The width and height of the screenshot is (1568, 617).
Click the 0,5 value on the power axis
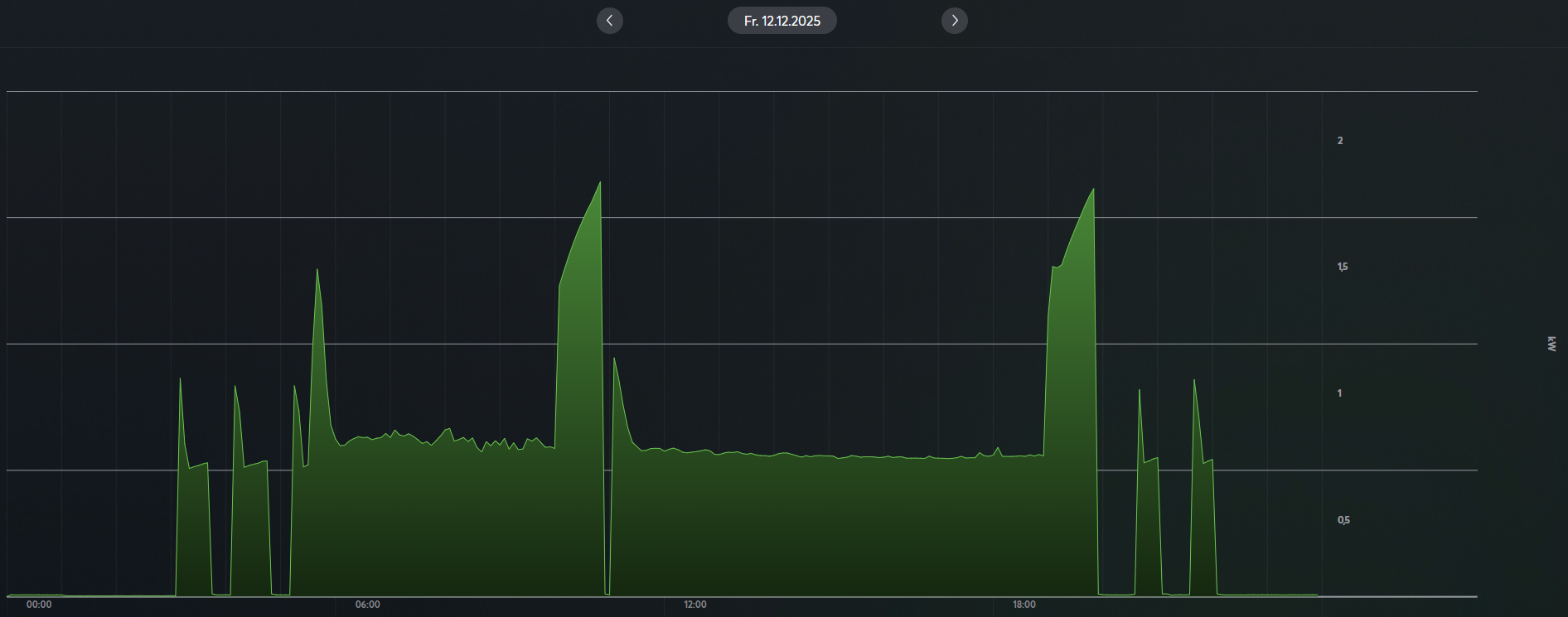click(x=1343, y=520)
